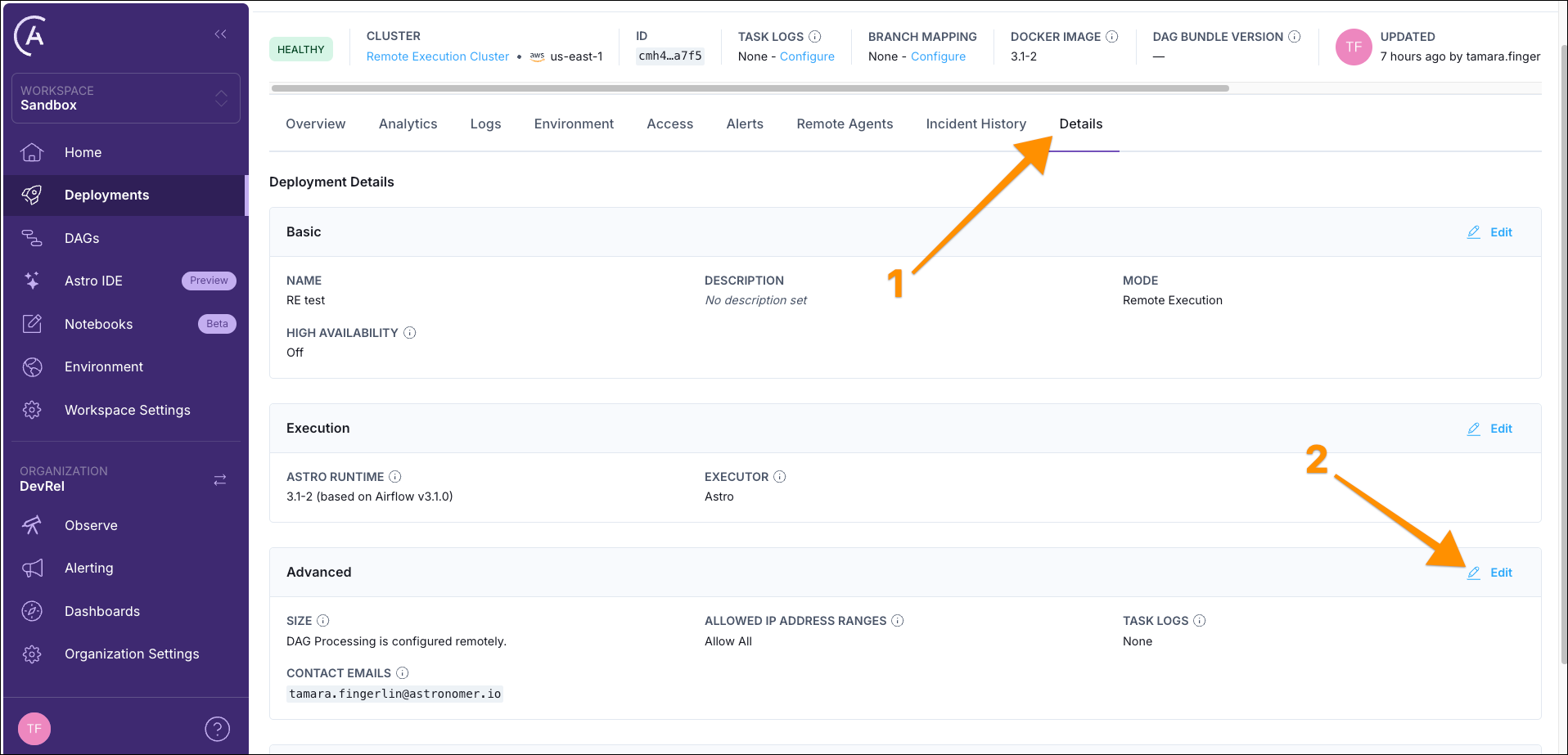The image size is (1568, 755).
Task: Open the Deployments section in sidebar
Action: point(106,195)
